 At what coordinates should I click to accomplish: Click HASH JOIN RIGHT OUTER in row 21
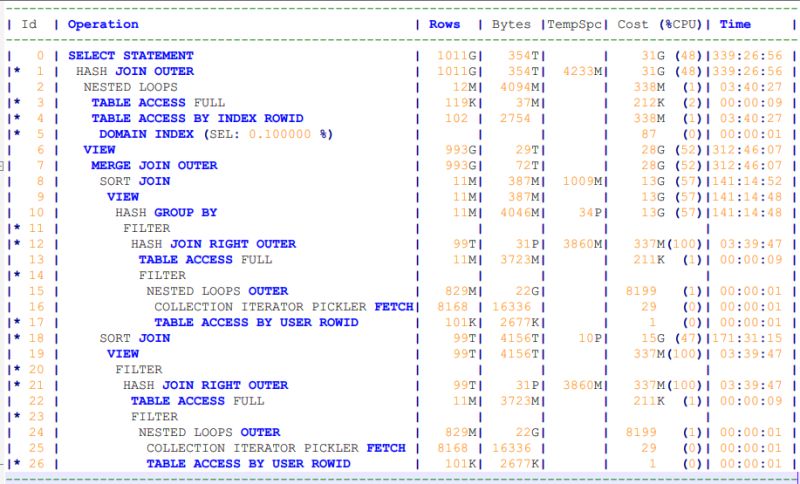[x=205, y=386]
